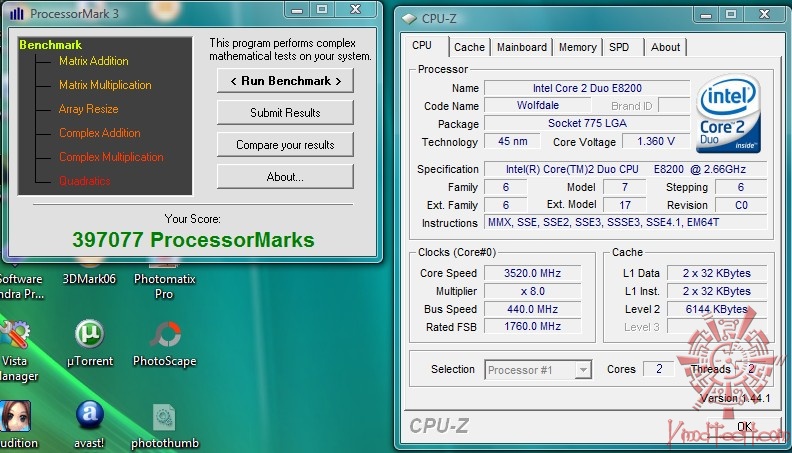Launch the µTorrent desktop icon
This screenshot has height=453, width=792.
[90, 343]
